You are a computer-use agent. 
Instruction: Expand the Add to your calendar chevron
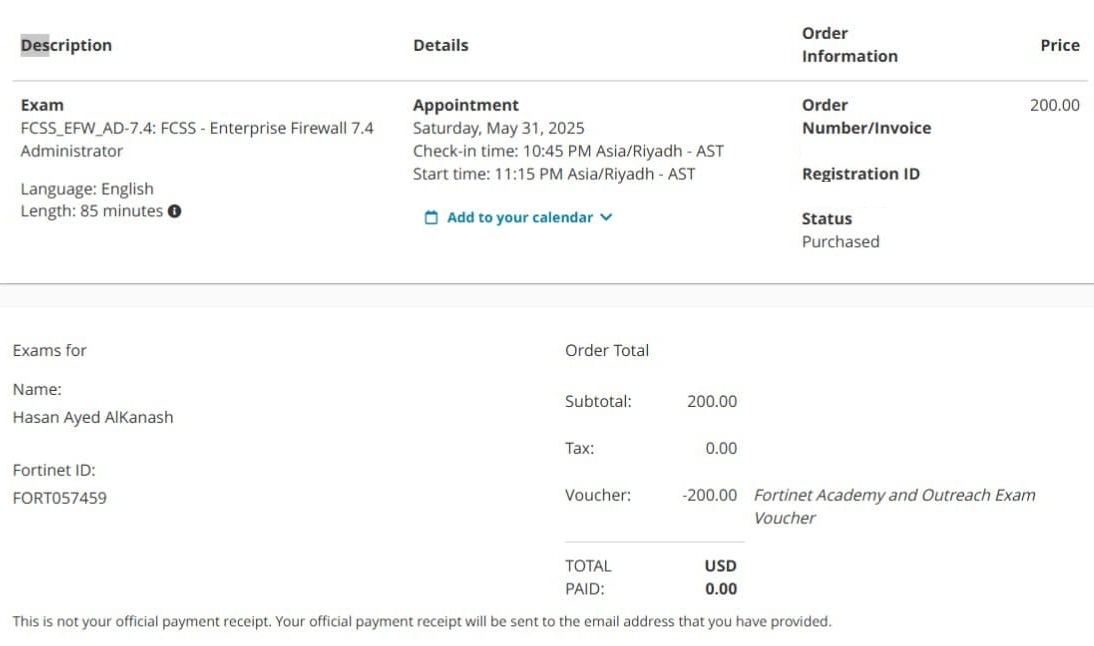click(606, 217)
